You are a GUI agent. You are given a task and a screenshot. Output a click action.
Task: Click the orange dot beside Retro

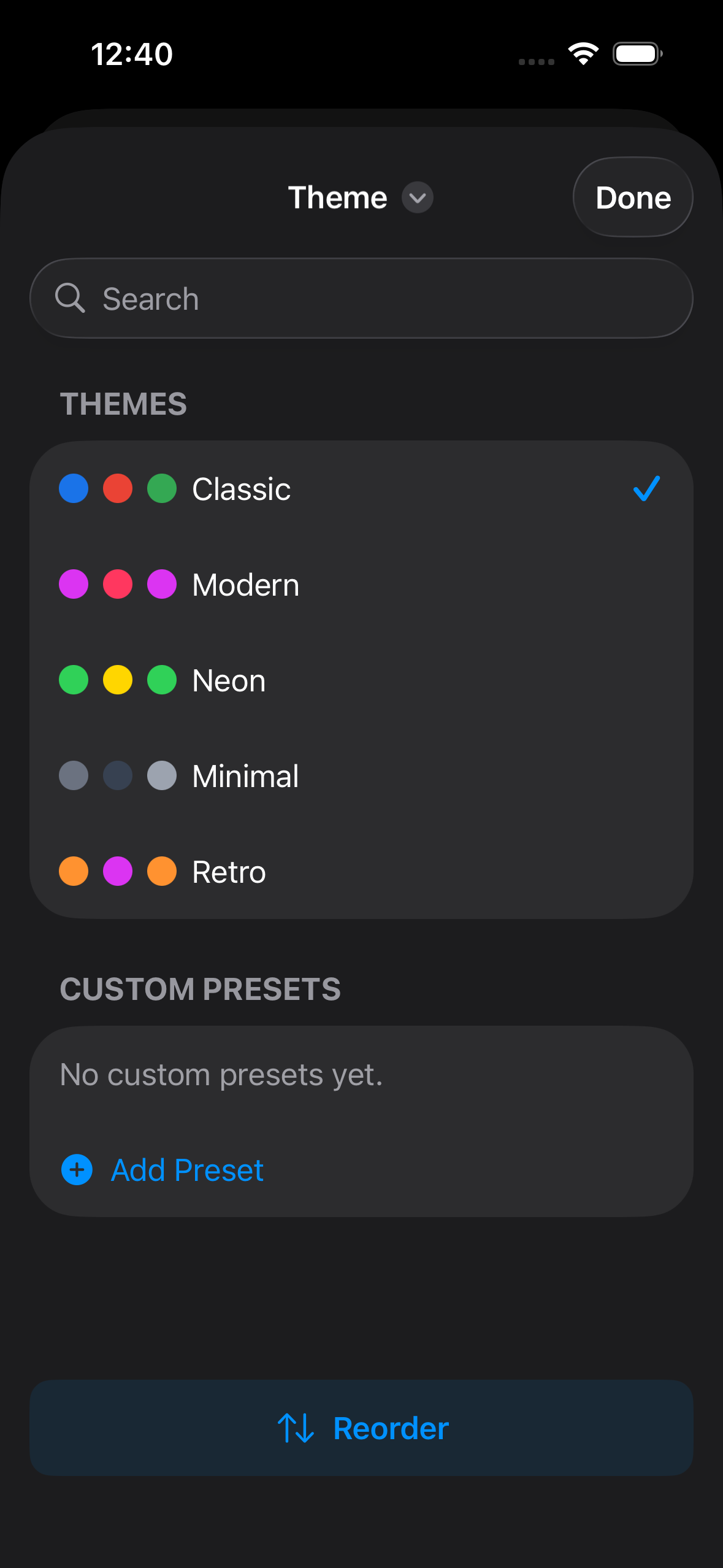(x=74, y=871)
